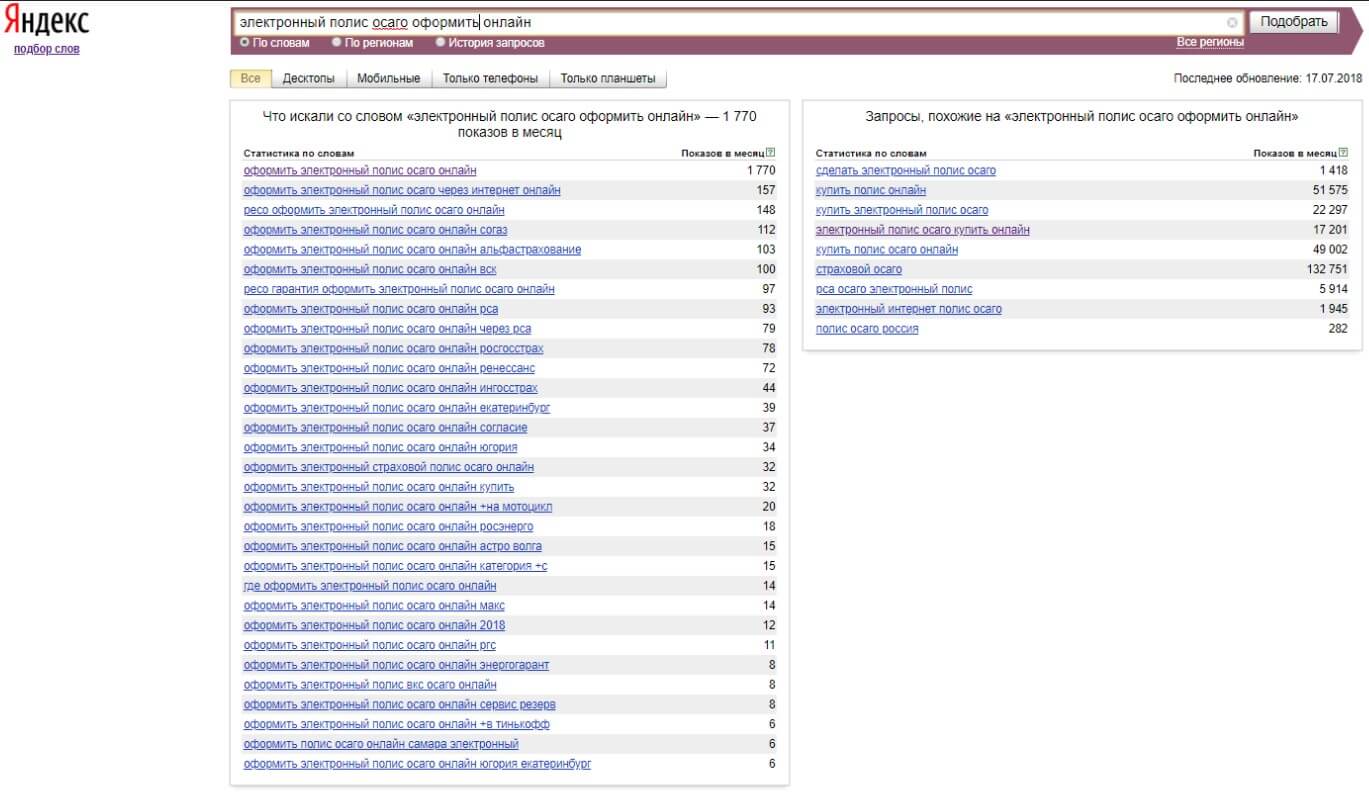1369x793 pixels.
Task: Open электронный полис осаго купить онлайн link
Action: coord(923,230)
